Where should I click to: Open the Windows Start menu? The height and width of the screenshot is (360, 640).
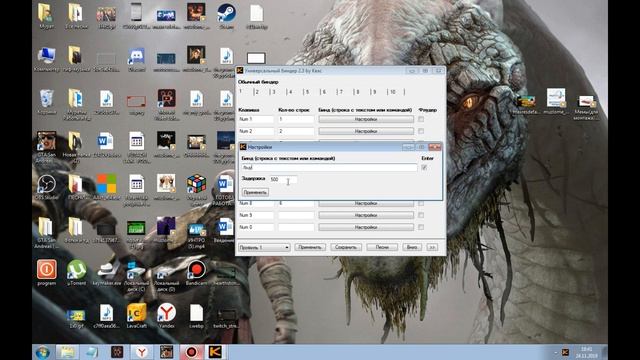(43, 352)
